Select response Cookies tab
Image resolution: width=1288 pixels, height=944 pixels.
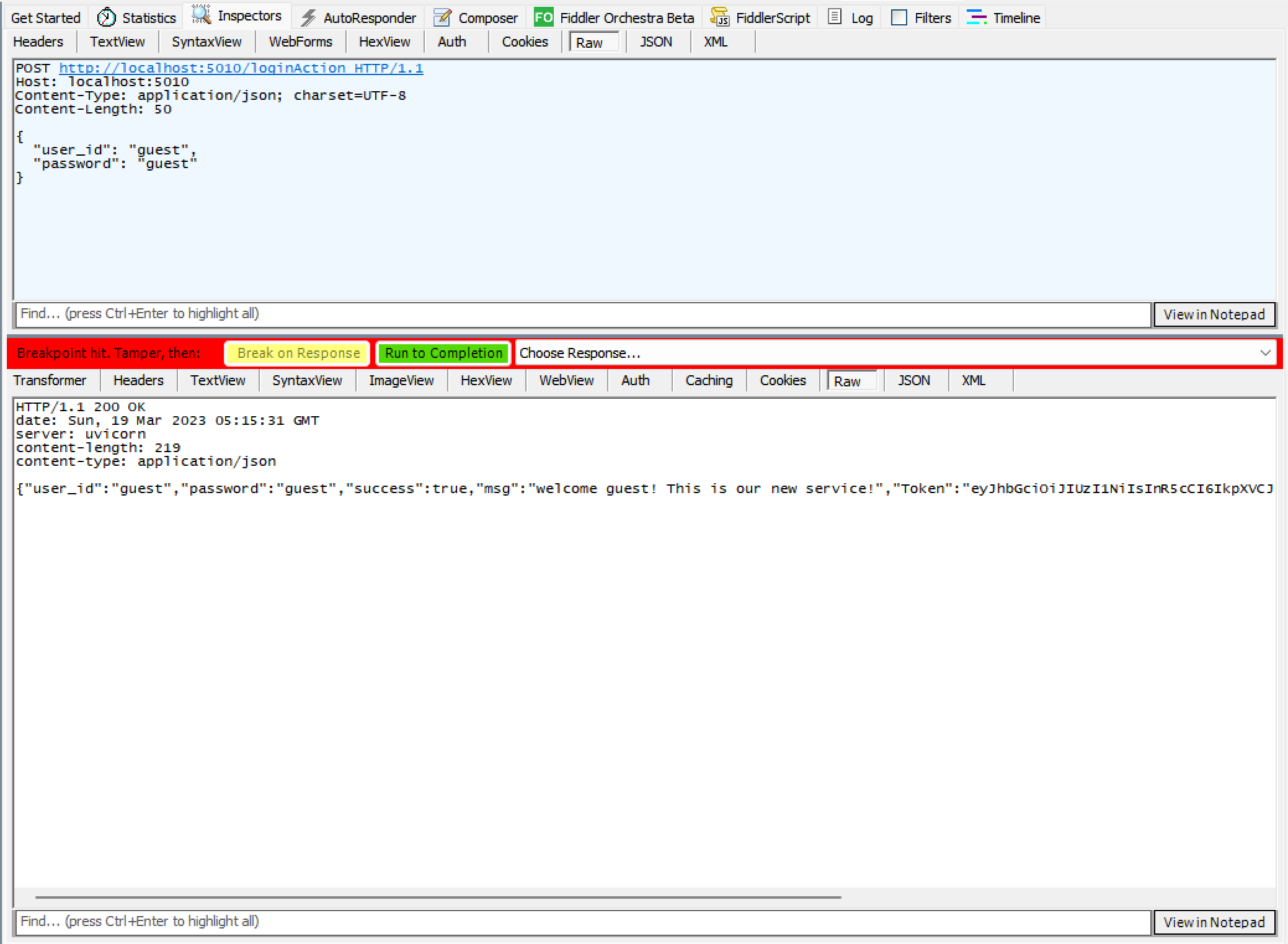783,380
